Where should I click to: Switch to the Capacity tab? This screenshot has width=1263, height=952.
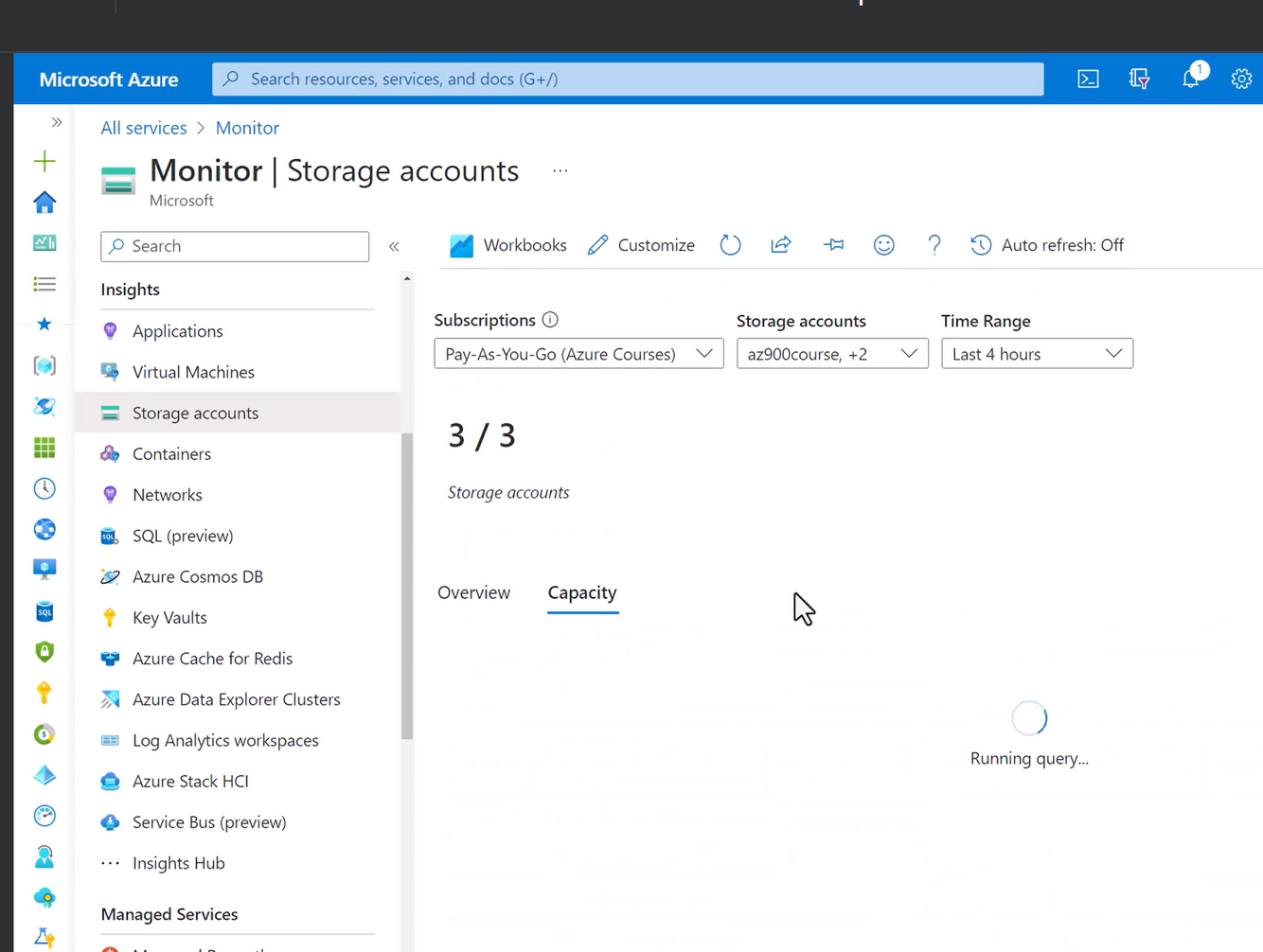582,592
